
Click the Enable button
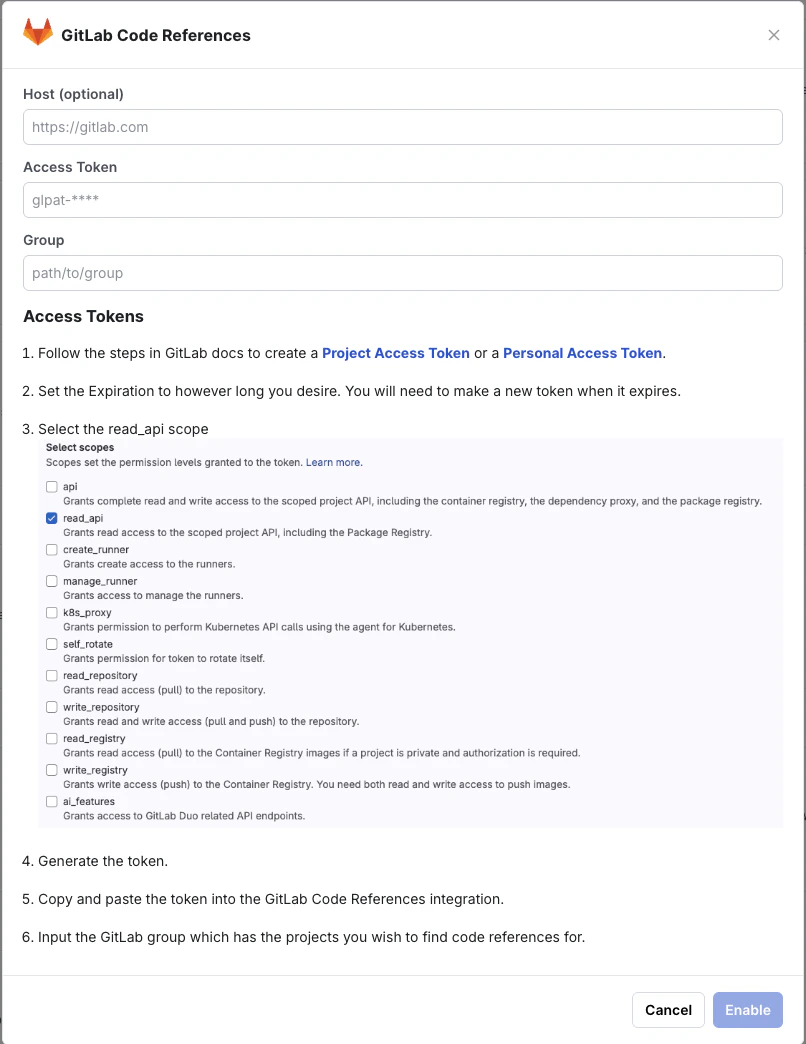(x=747, y=1010)
